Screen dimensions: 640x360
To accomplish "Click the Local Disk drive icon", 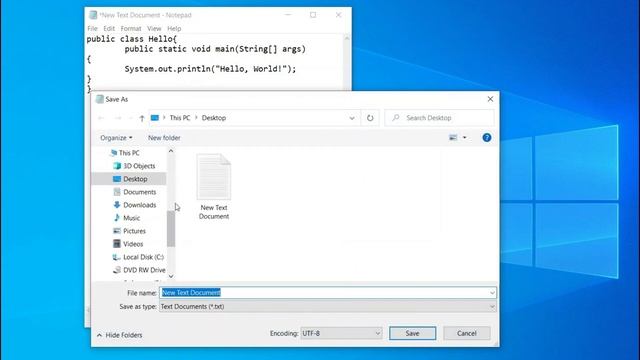I will point(116,257).
